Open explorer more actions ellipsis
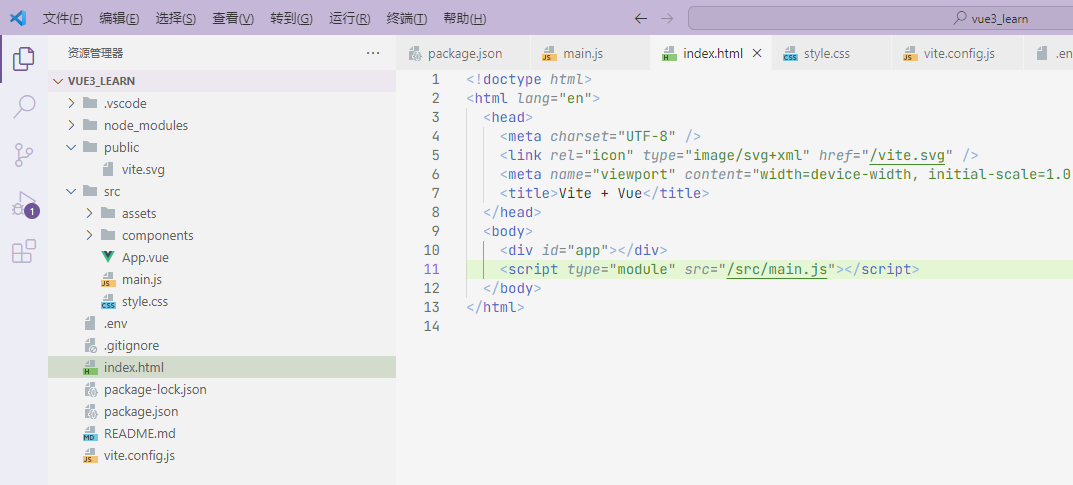Screen dimensions: 1073x485 [x=373, y=53]
